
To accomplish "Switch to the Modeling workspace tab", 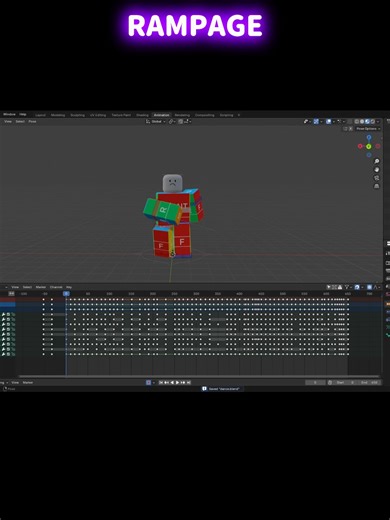I will [x=58, y=115].
